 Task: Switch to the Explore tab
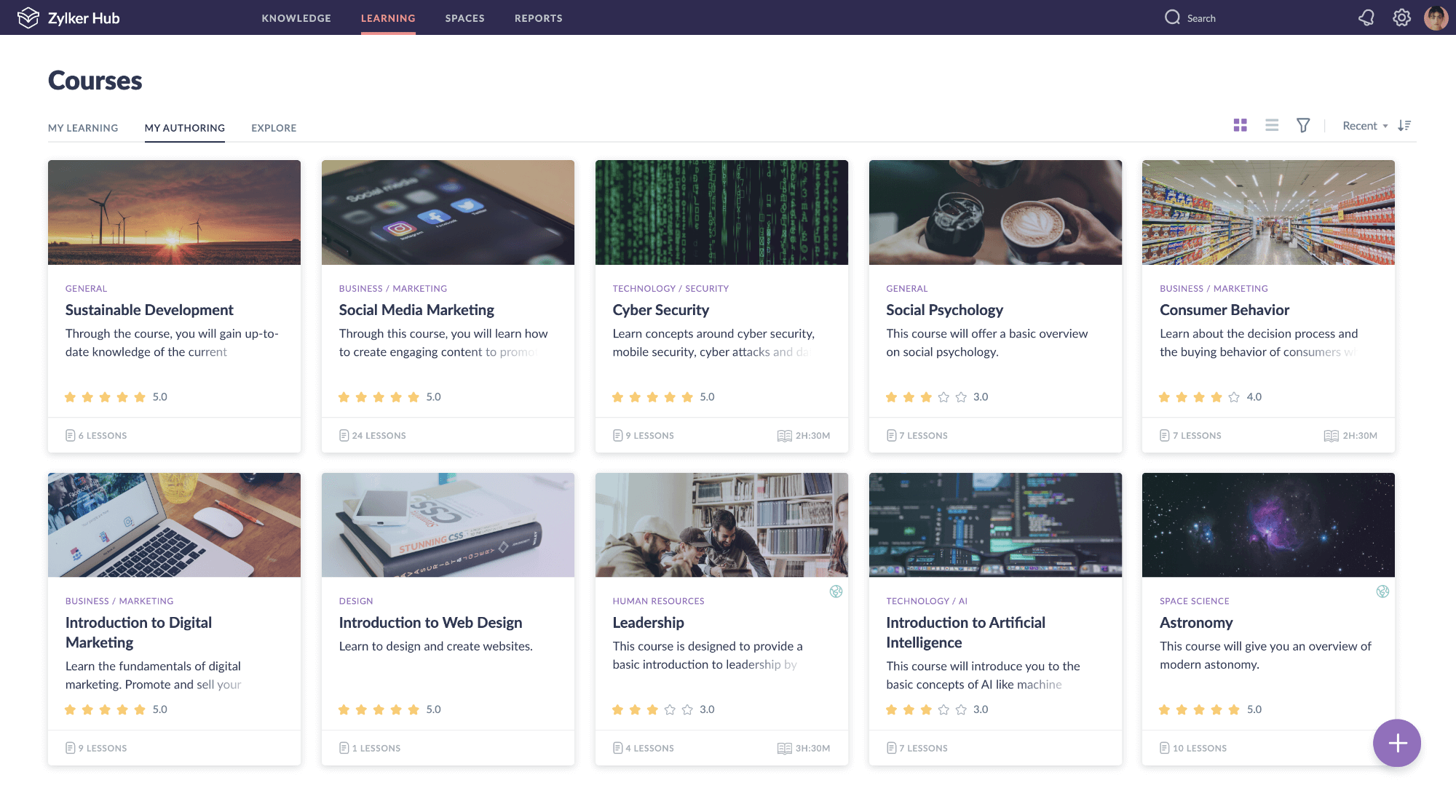(x=274, y=128)
